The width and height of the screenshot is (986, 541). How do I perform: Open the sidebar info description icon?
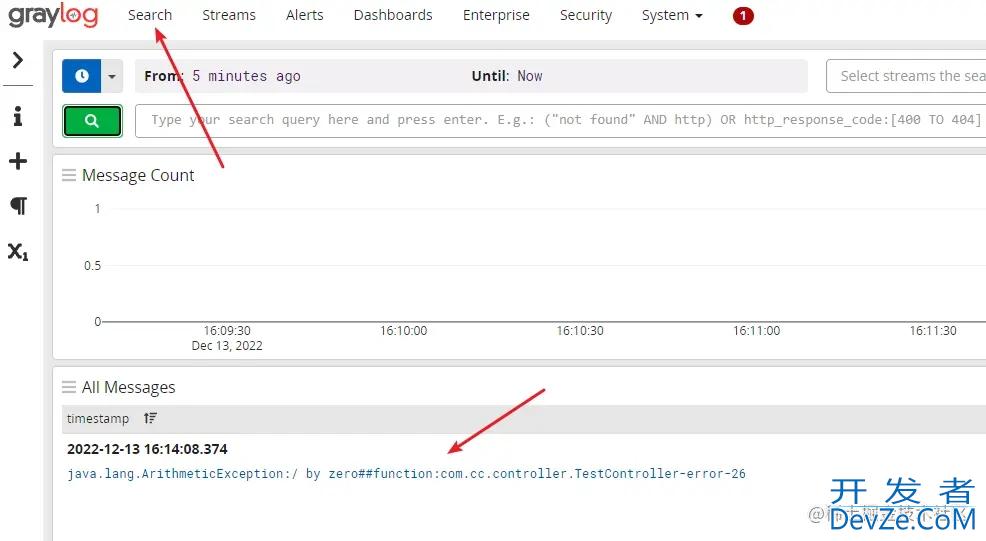[18, 116]
